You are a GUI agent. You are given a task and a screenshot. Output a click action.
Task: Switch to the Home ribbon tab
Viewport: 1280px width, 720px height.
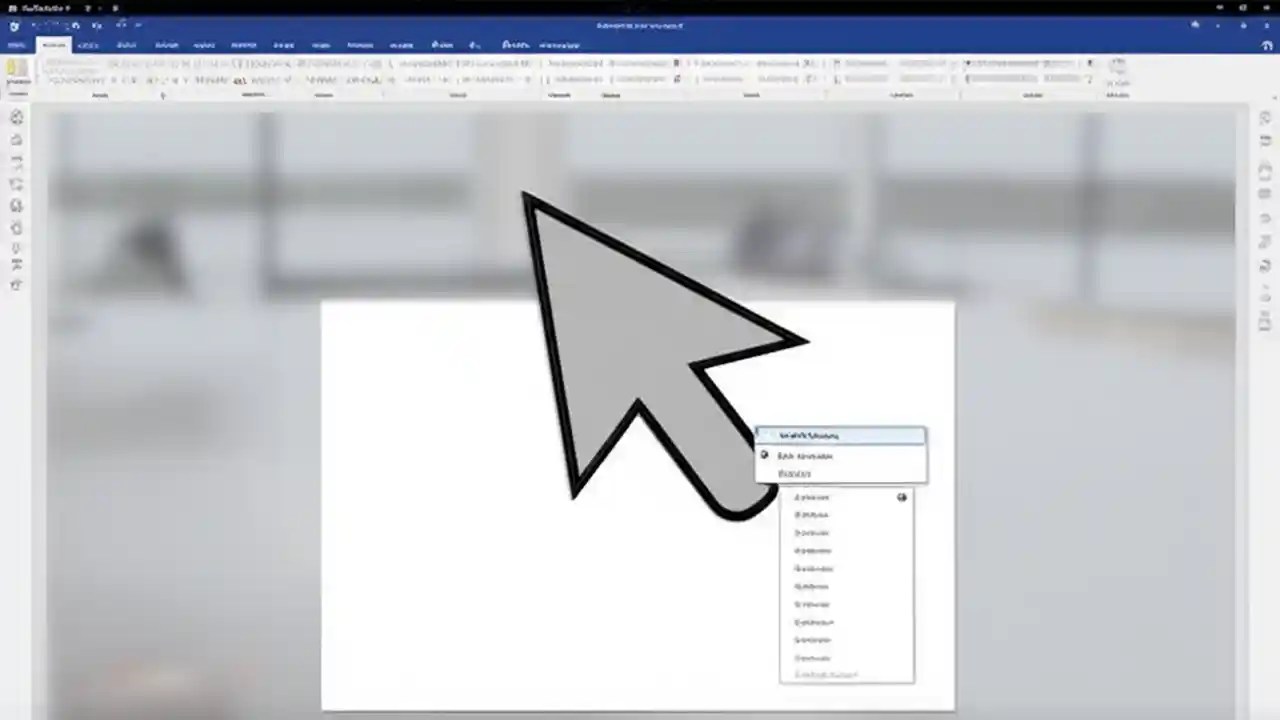coord(53,45)
